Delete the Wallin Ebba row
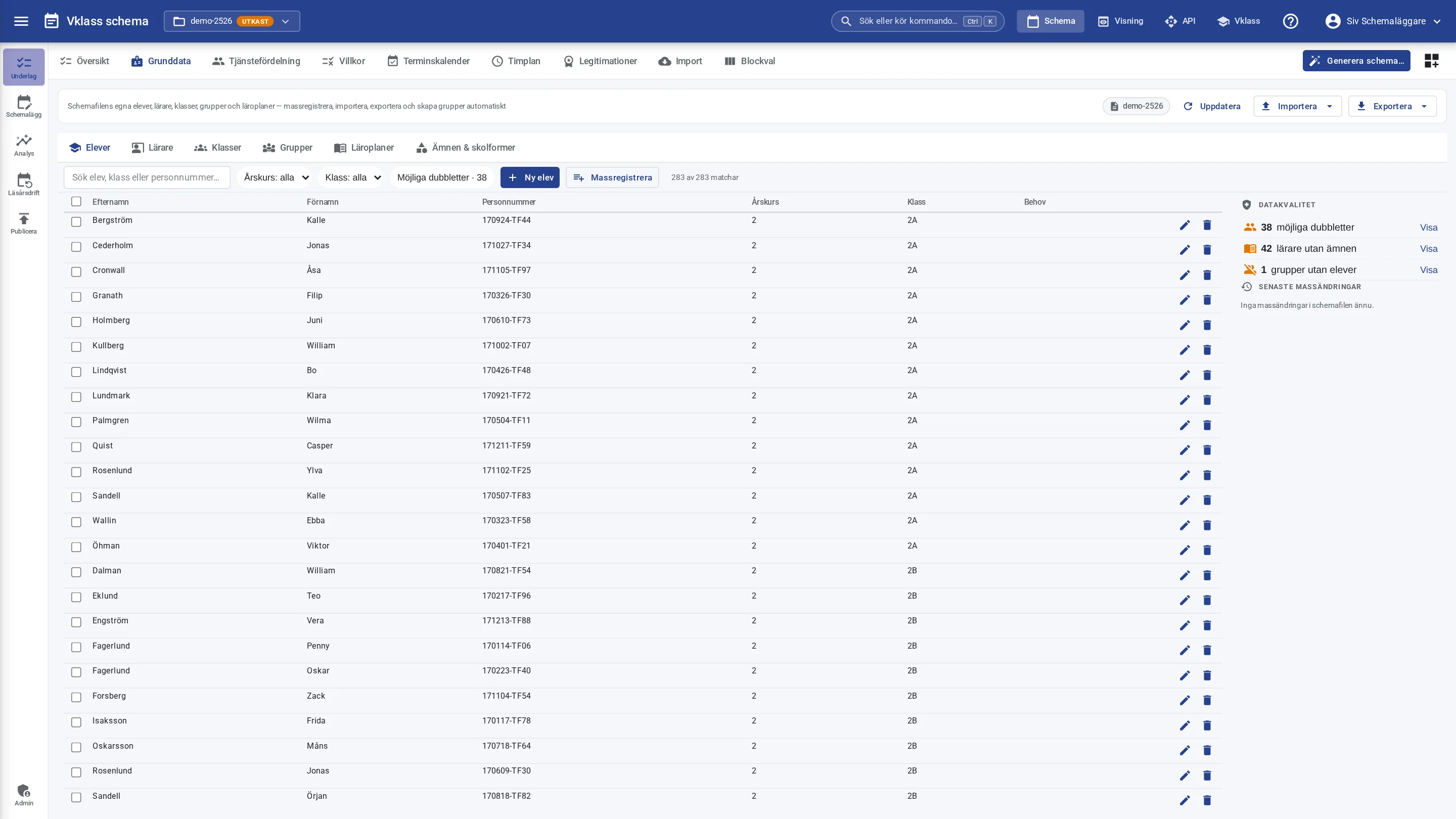This screenshot has width=1456, height=819. coord(1207,525)
